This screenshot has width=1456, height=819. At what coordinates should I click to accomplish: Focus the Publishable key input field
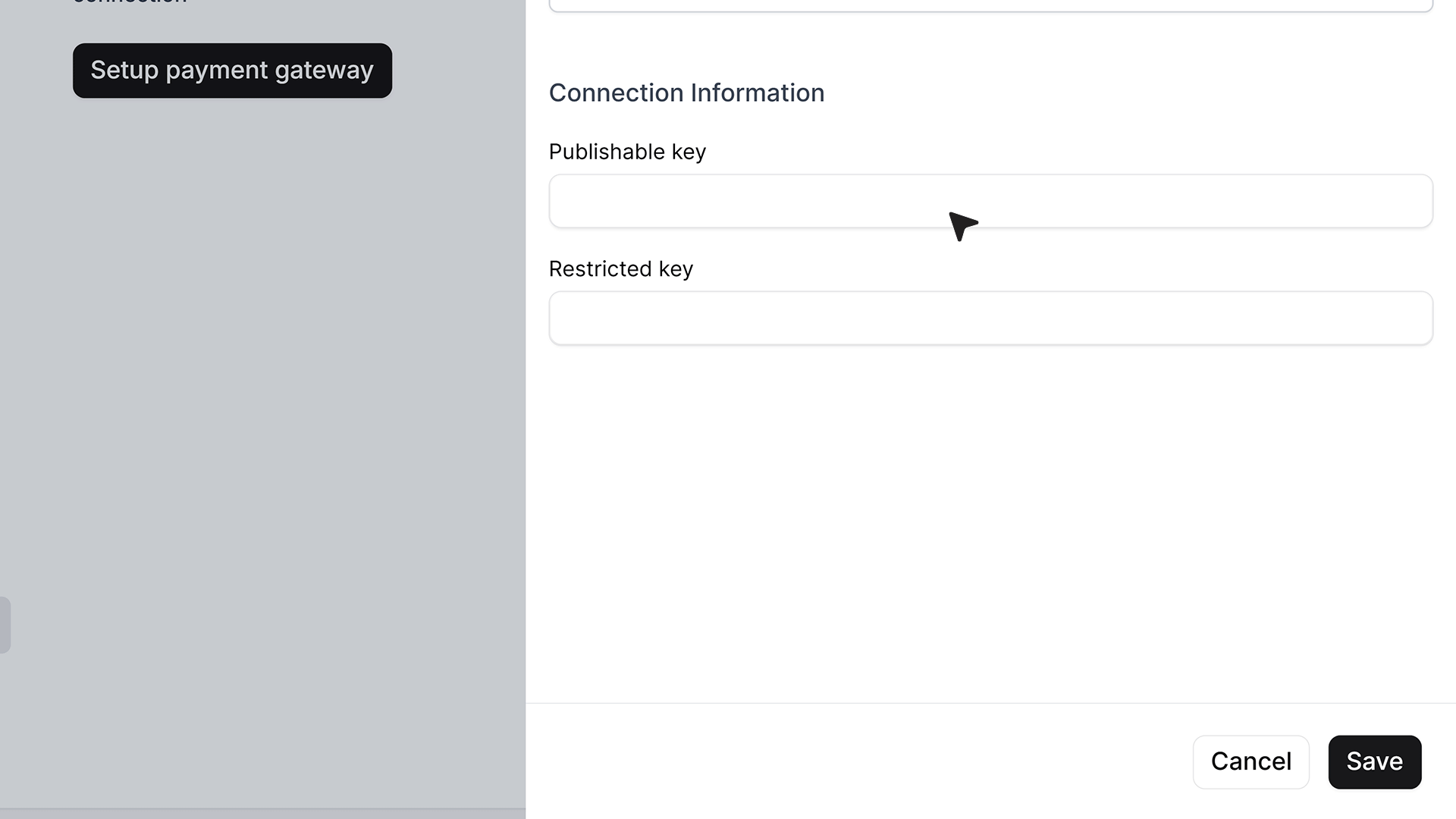(x=990, y=201)
